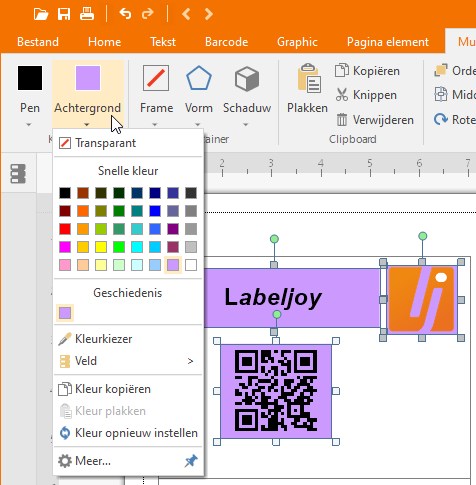Open the Pagina element tab

388,42
